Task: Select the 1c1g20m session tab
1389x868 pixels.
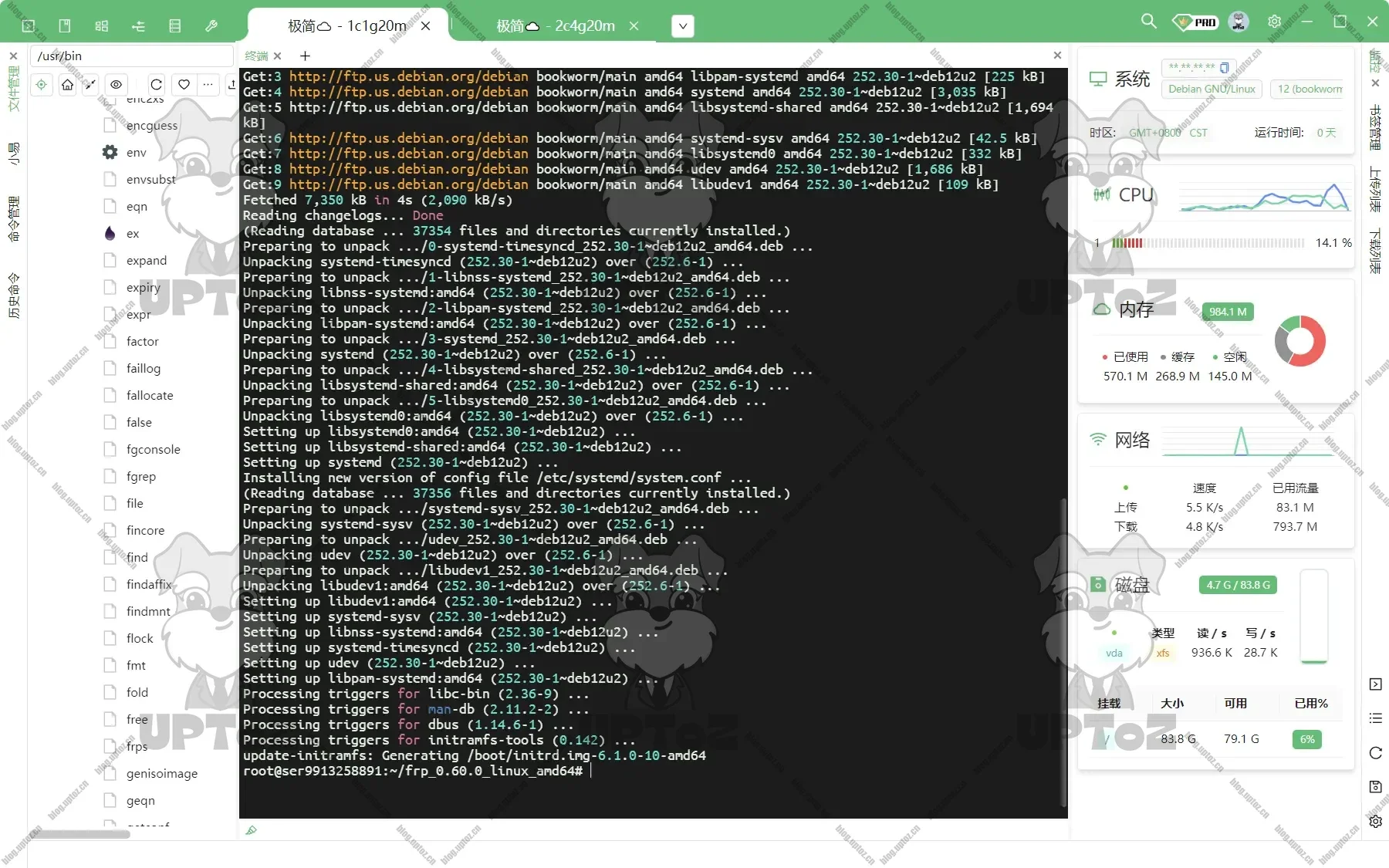Action: tap(347, 26)
